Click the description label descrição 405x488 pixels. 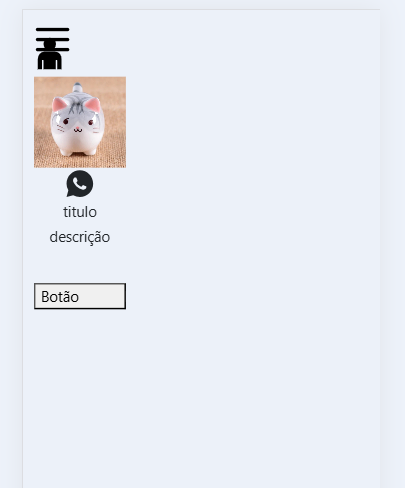80,237
